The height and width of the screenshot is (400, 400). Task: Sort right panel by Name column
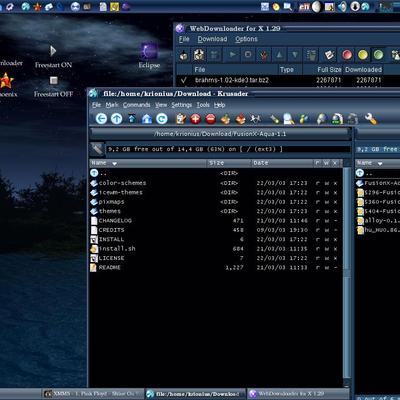tap(377, 163)
